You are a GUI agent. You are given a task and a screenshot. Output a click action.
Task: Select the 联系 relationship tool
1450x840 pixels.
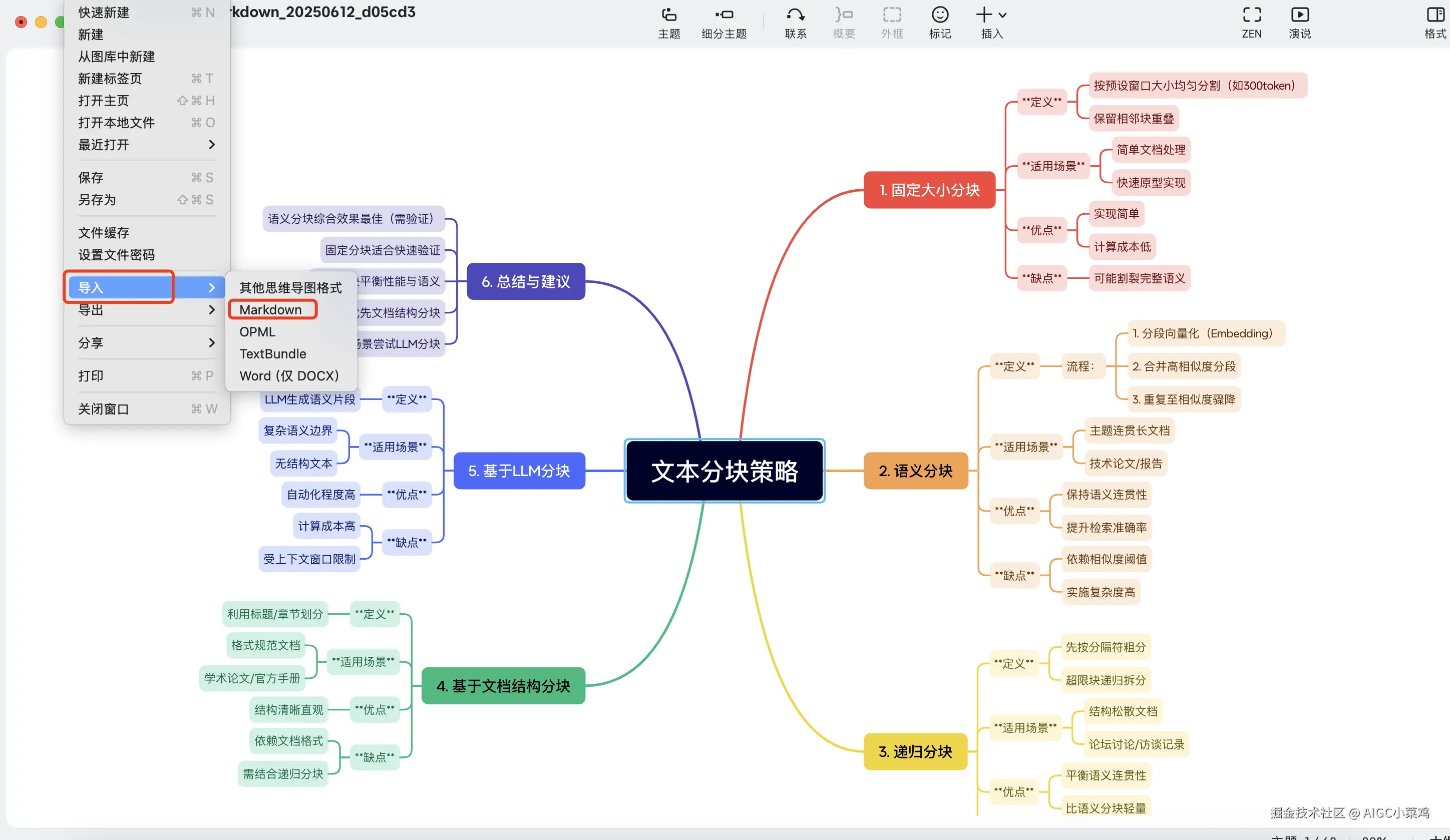(795, 15)
